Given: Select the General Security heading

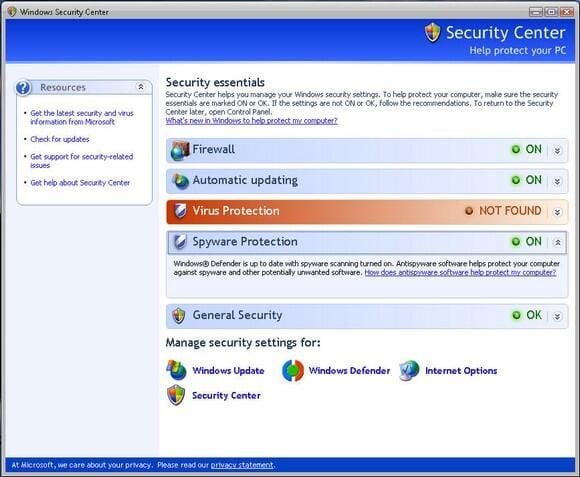Looking at the screenshot, I should pos(237,315).
